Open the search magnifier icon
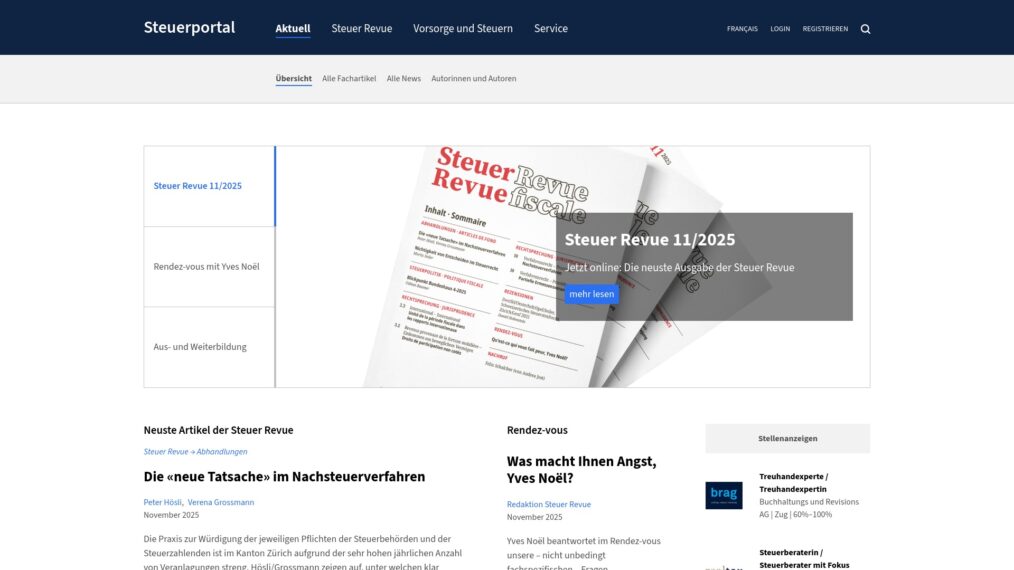1014x570 pixels. (865, 29)
